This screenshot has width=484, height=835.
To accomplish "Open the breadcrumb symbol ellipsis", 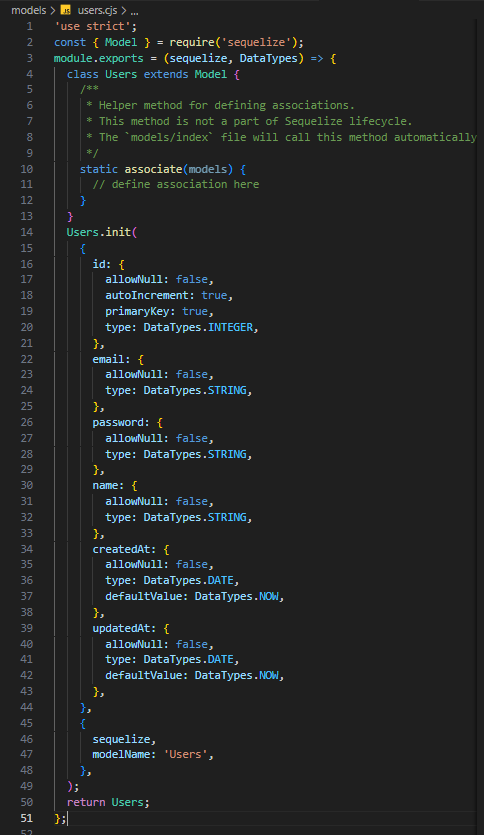I will 134,10.
